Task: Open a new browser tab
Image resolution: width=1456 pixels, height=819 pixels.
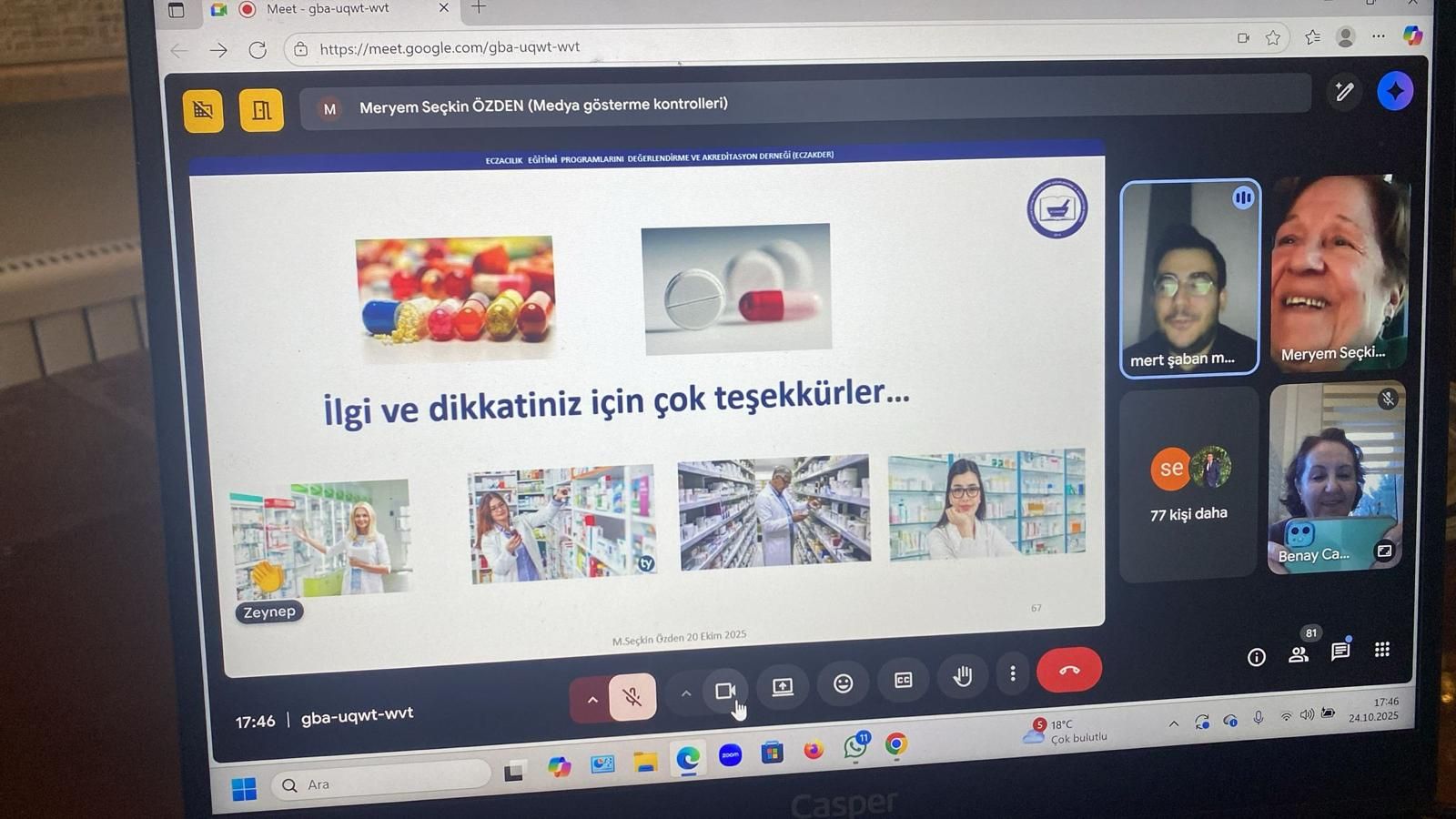Action: [x=479, y=8]
